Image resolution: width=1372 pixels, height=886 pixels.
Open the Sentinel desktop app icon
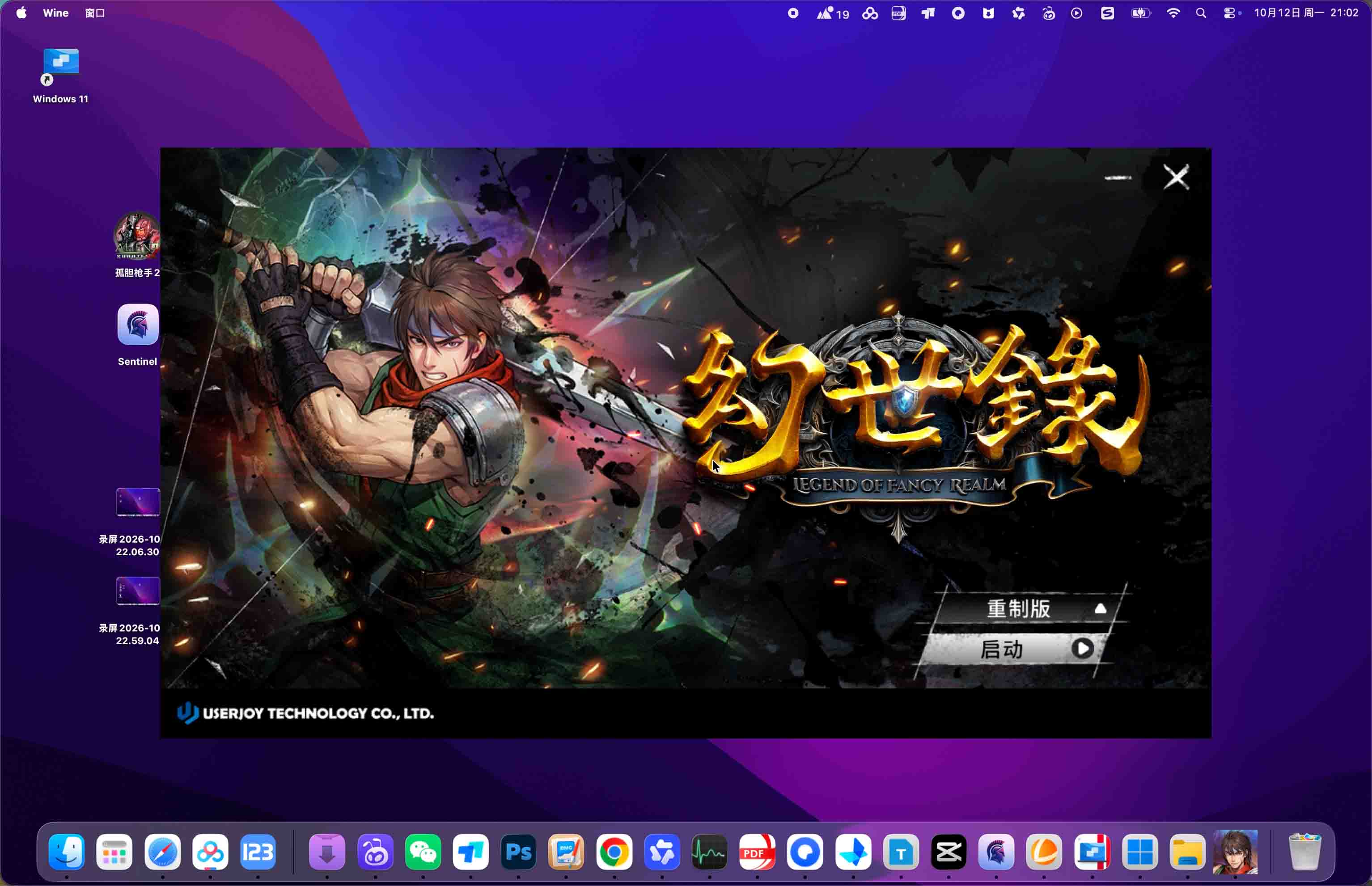point(138,335)
